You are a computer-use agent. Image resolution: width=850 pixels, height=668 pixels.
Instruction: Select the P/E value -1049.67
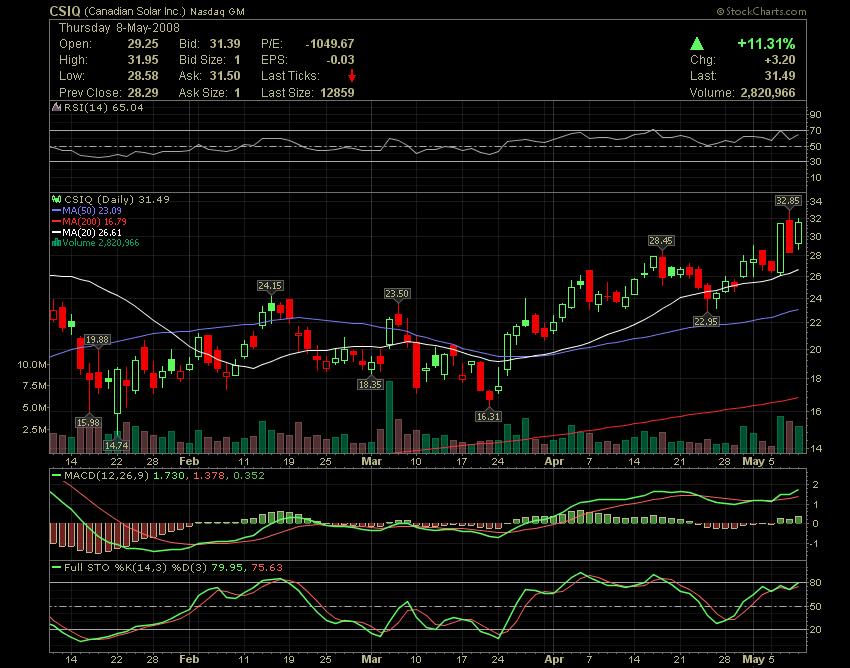pyautogui.click(x=330, y=44)
